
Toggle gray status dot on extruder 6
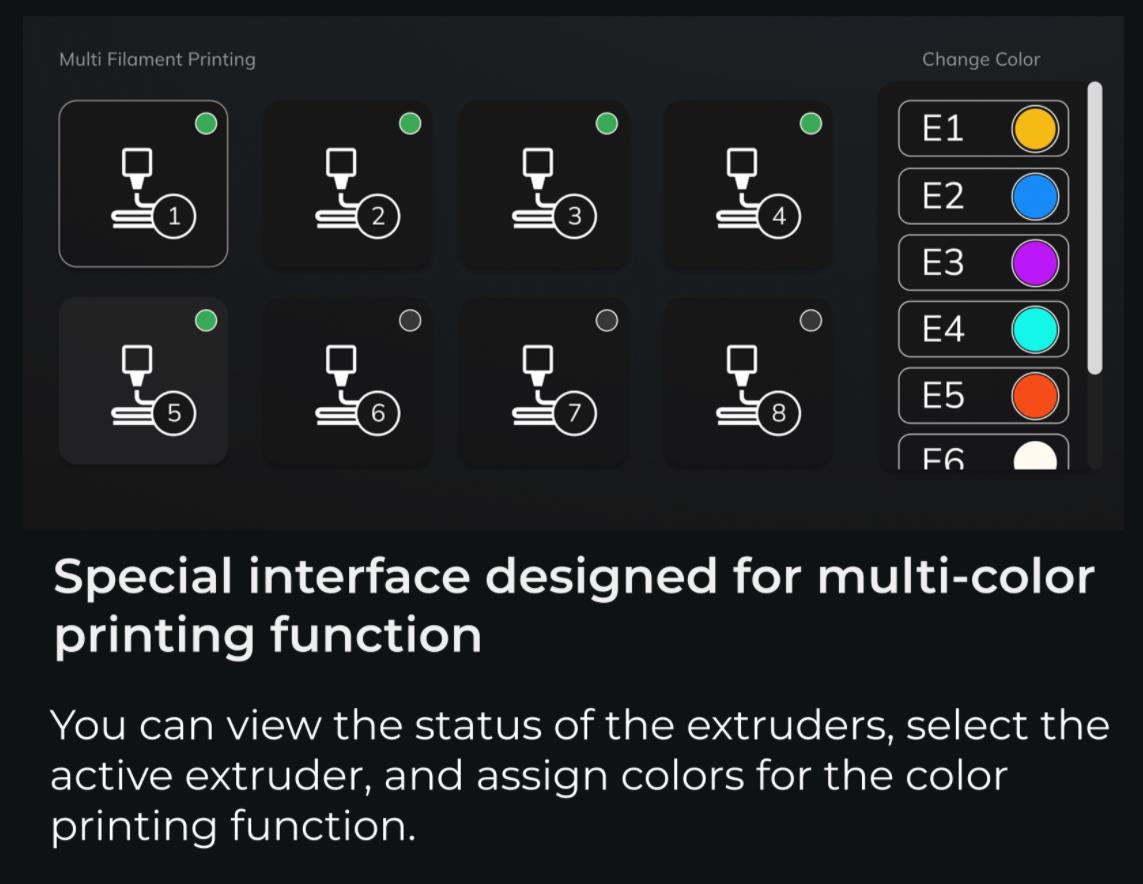410,320
